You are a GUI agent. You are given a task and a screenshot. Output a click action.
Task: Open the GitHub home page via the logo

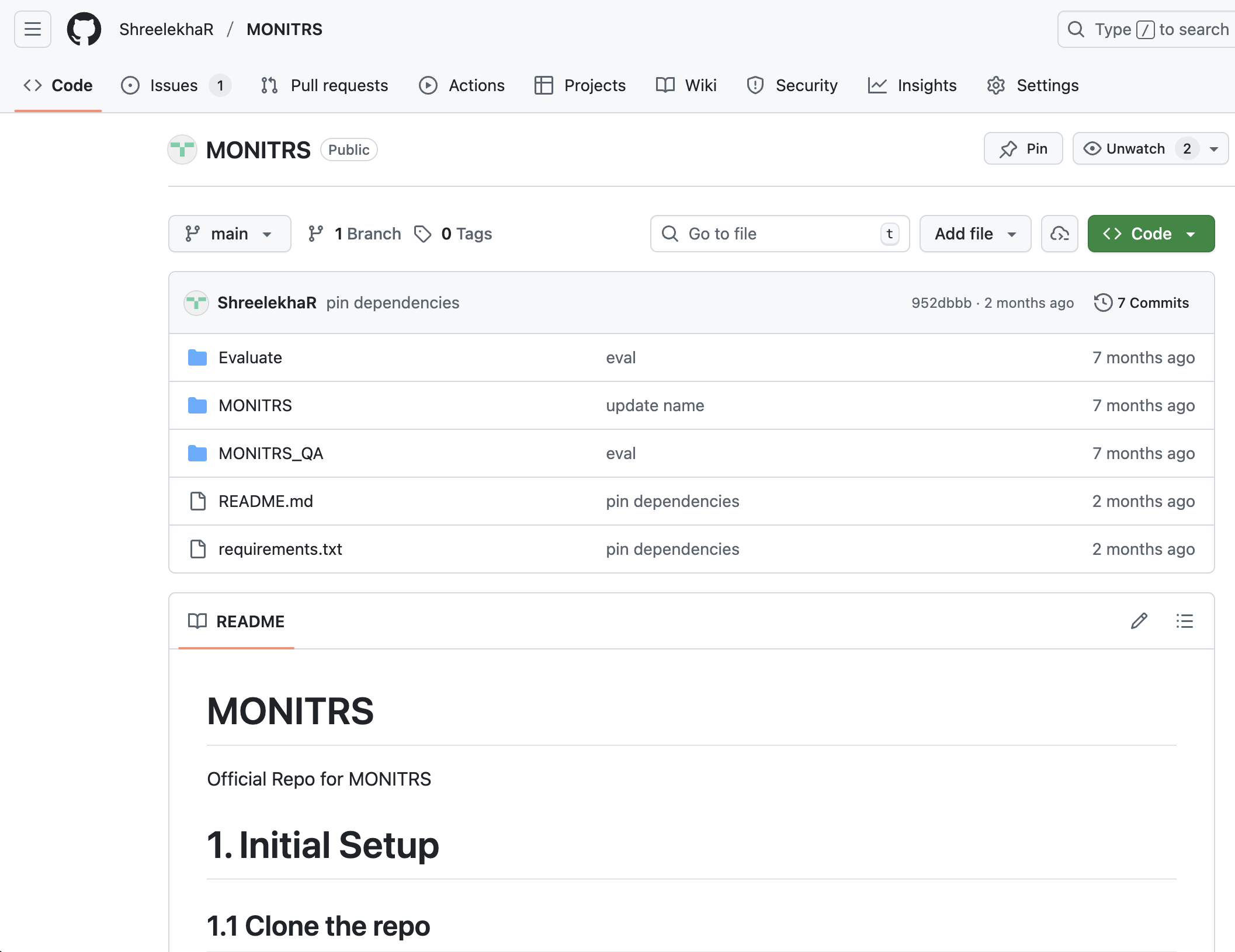pos(84,29)
